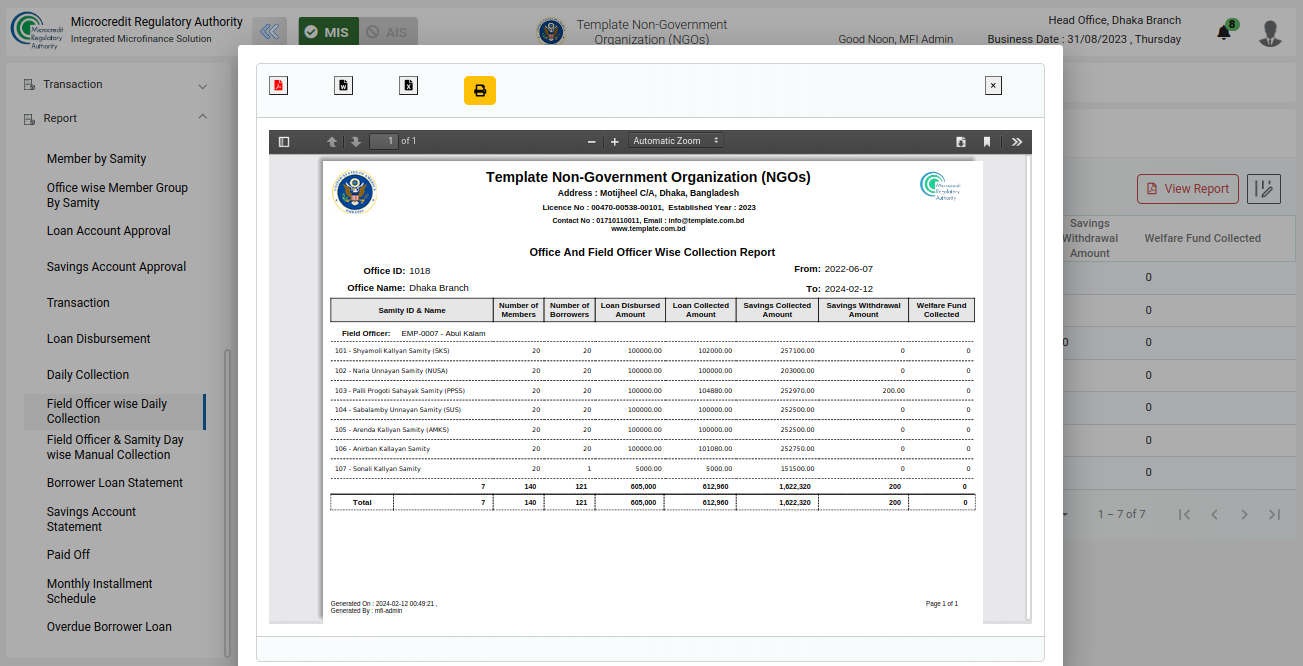This screenshot has width=1303, height=666.
Task: Click the yellow print button
Action: pyautogui.click(x=480, y=90)
